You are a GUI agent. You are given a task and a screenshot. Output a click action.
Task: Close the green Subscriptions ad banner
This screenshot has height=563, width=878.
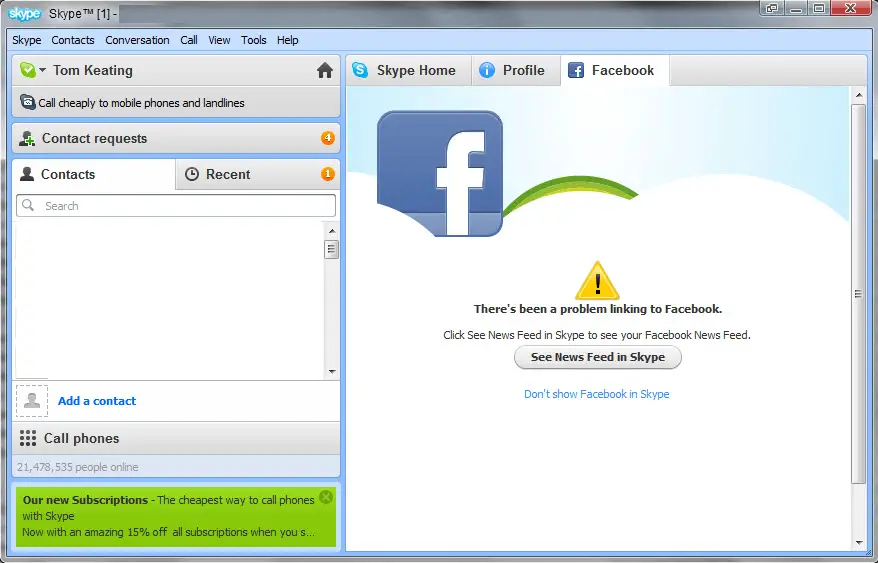[325, 498]
